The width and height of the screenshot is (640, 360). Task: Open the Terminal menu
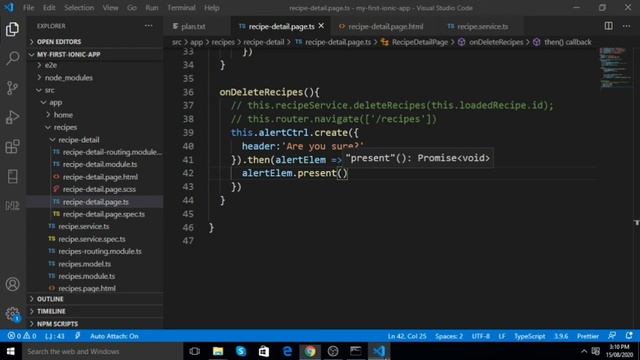181,8
